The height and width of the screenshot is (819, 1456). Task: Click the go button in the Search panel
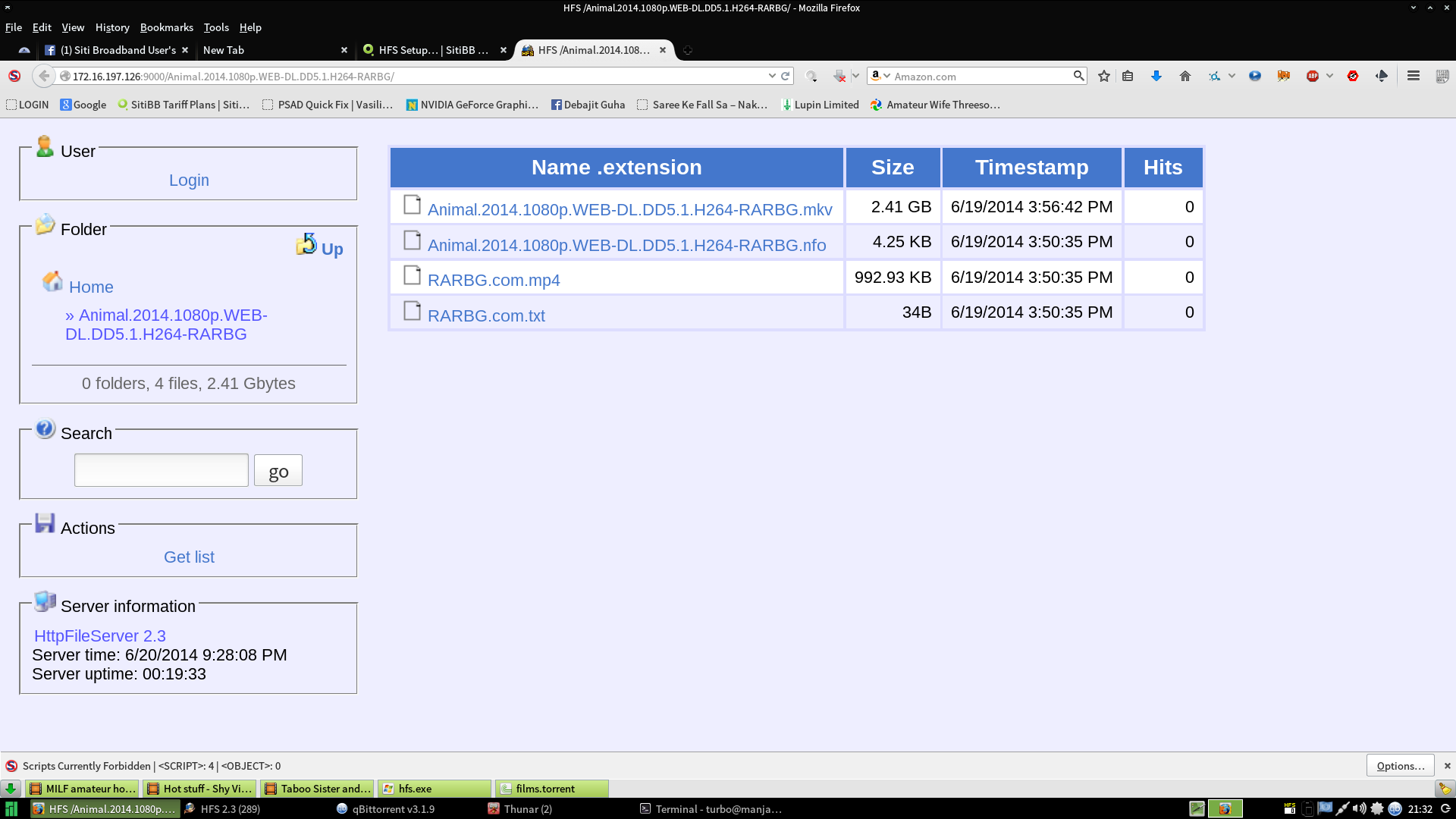(x=278, y=471)
